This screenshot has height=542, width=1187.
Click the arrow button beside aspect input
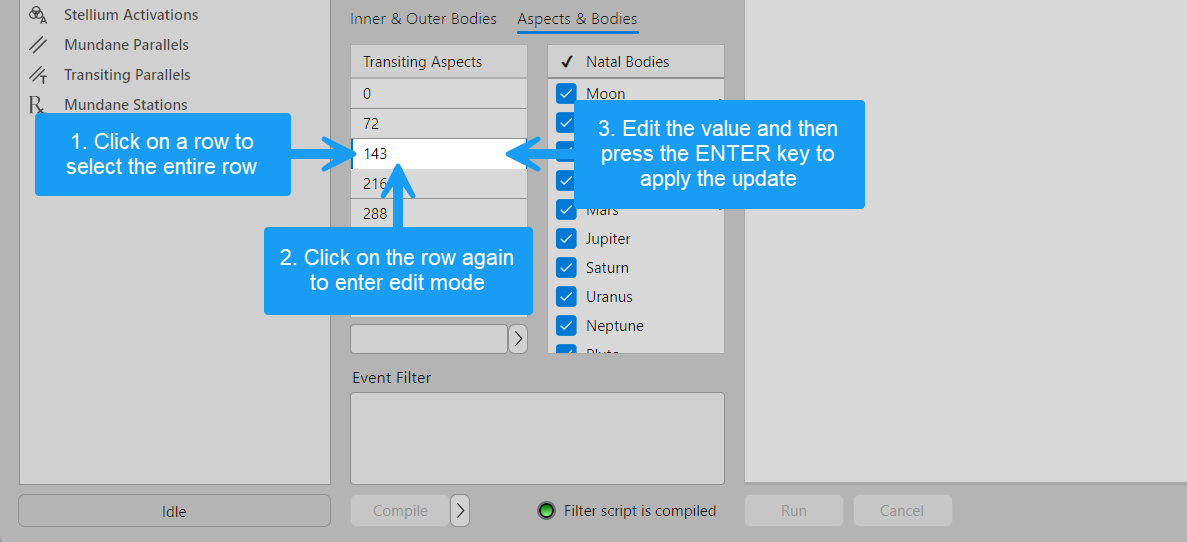[x=518, y=339]
